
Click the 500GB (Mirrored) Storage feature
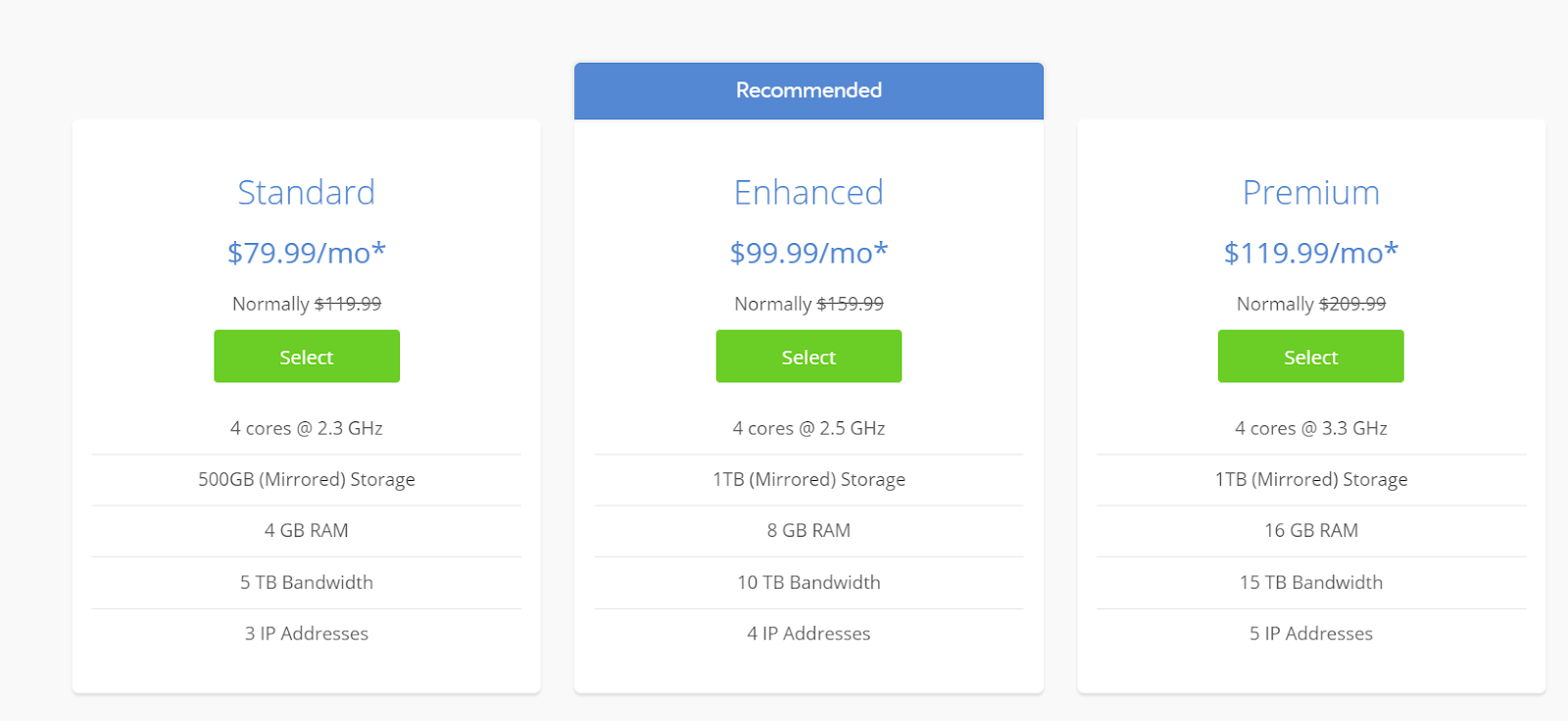(x=307, y=479)
